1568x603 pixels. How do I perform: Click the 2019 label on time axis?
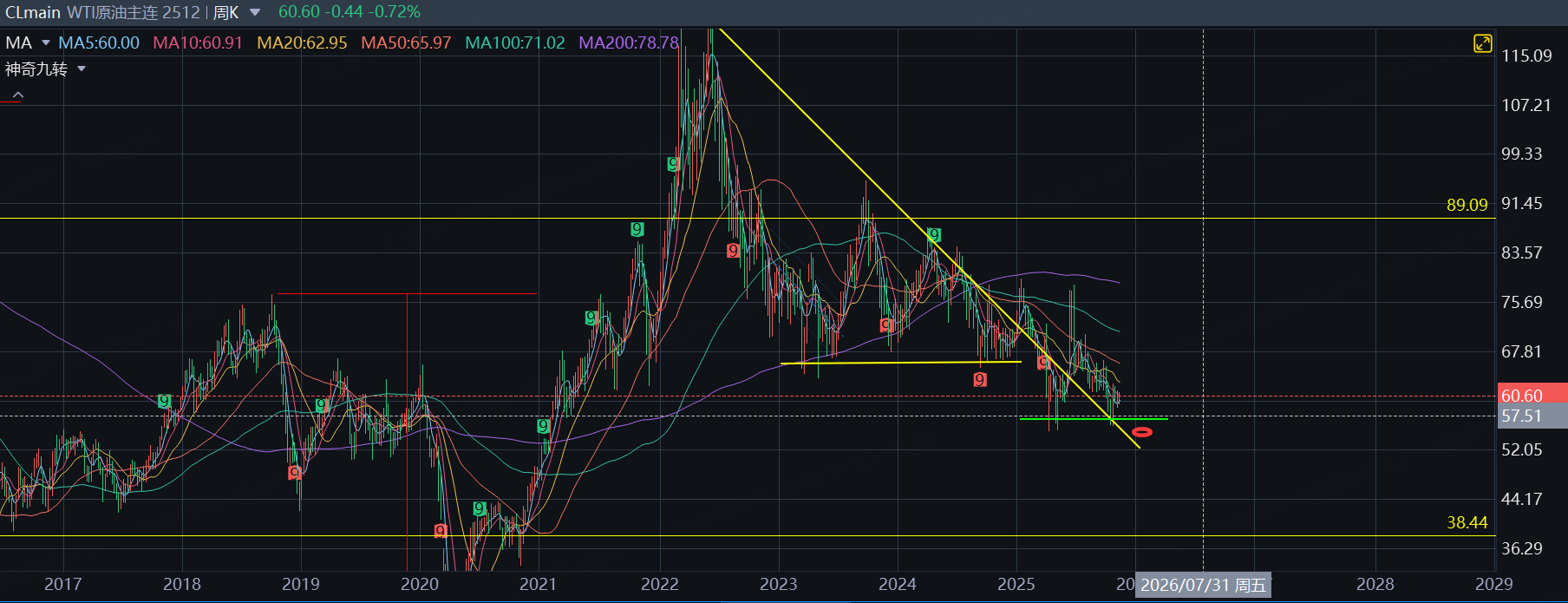(301, 584)
